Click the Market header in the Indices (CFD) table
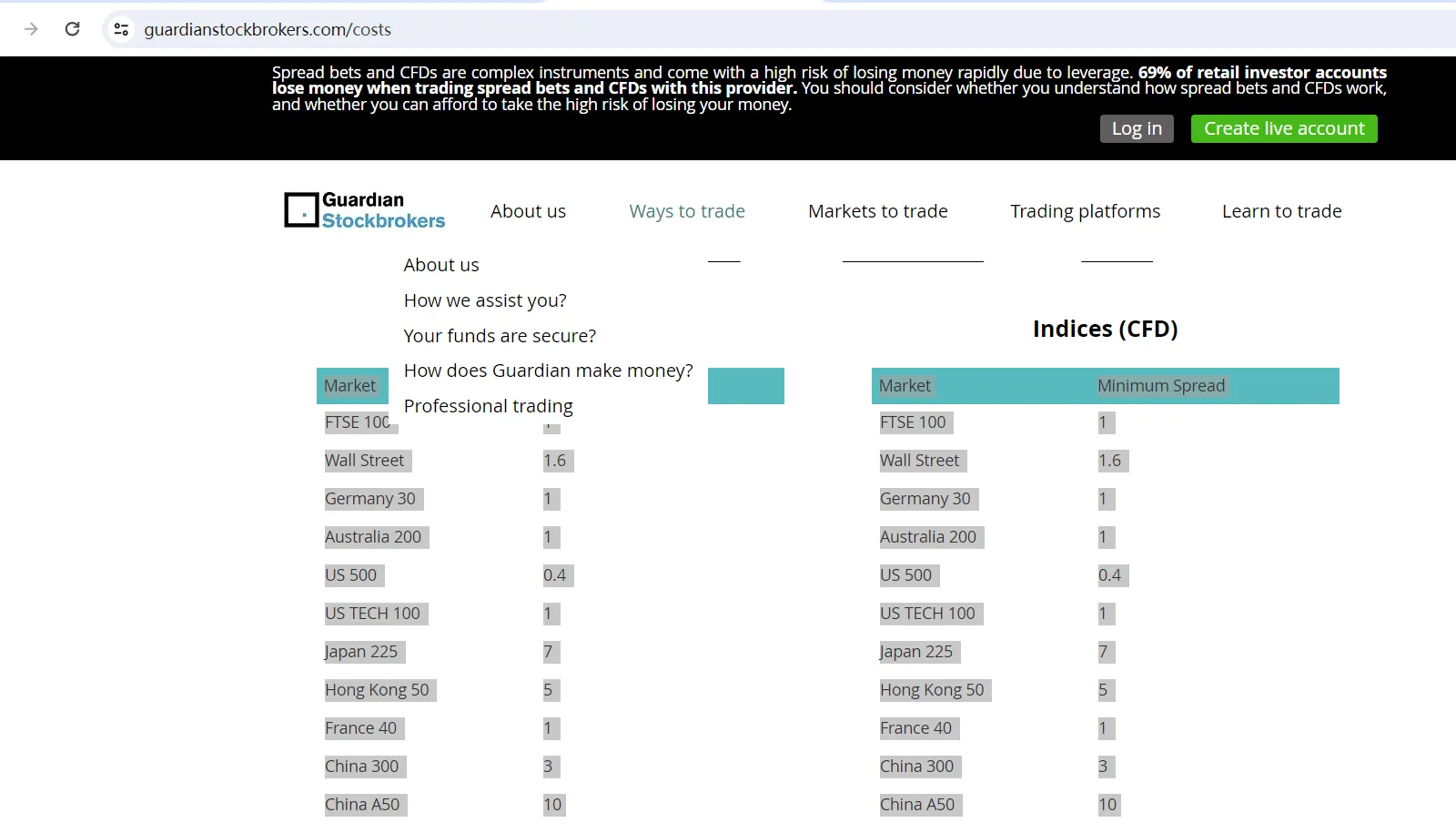Screen dimensions: 1456x833 point(905,386)
